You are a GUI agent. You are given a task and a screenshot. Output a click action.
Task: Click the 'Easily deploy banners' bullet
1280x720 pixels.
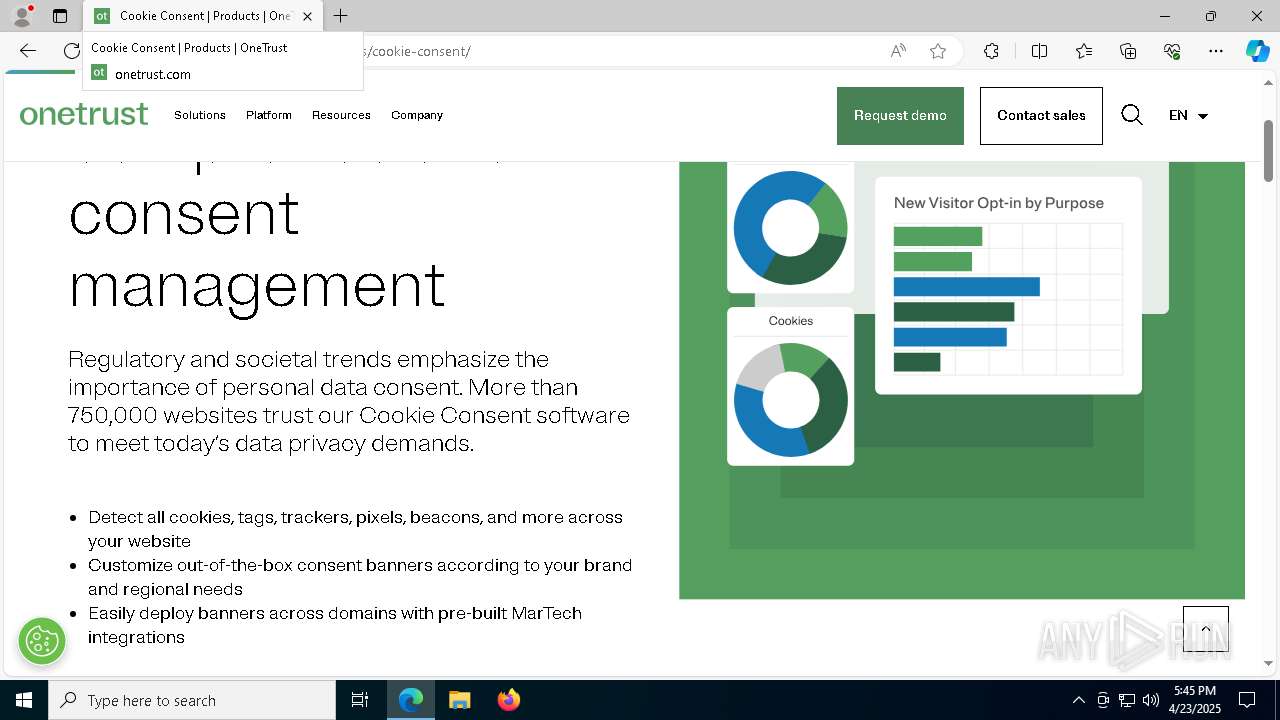click(x=335, y=625)
